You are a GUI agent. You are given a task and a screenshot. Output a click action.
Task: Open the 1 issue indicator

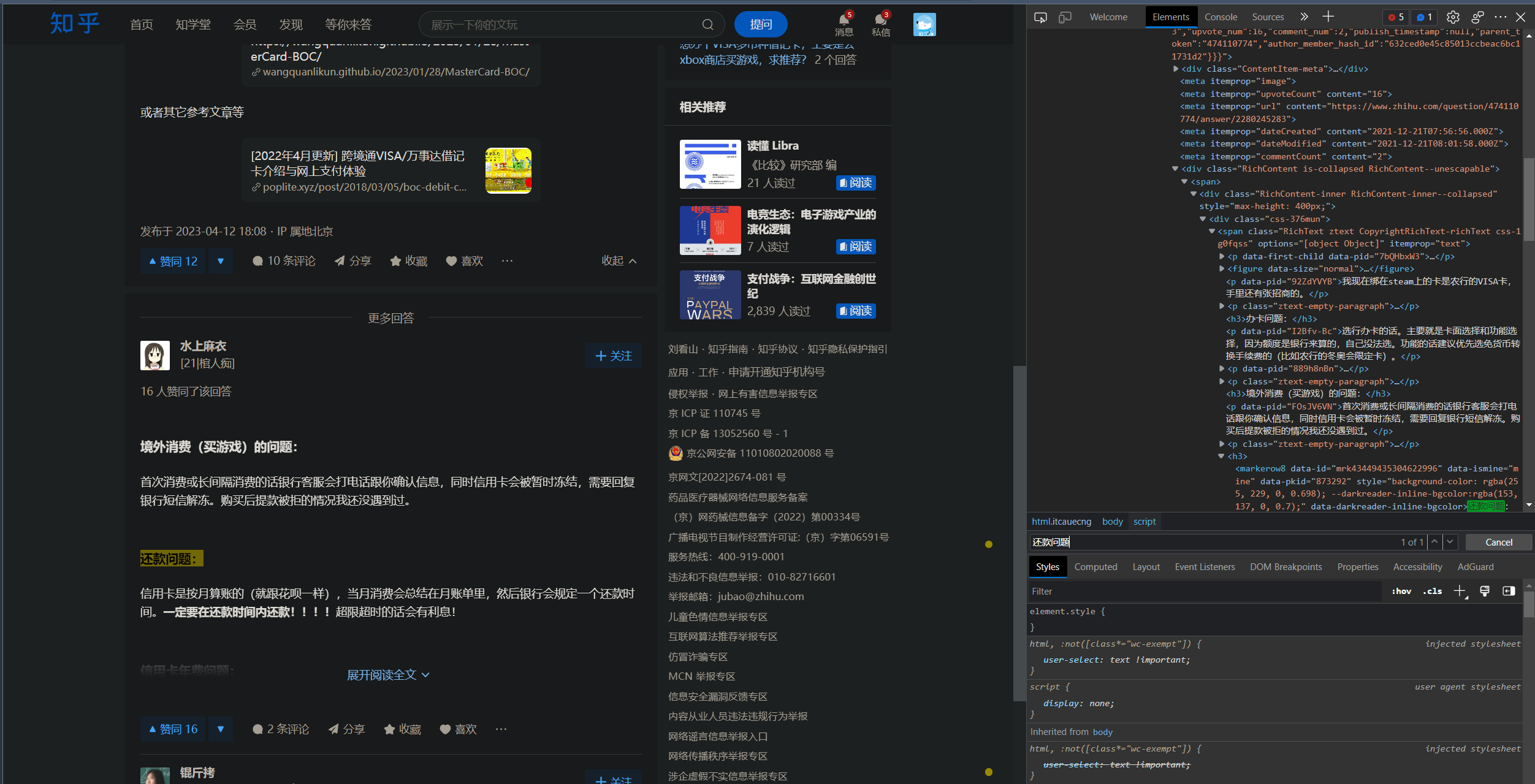pos(1424,17)
